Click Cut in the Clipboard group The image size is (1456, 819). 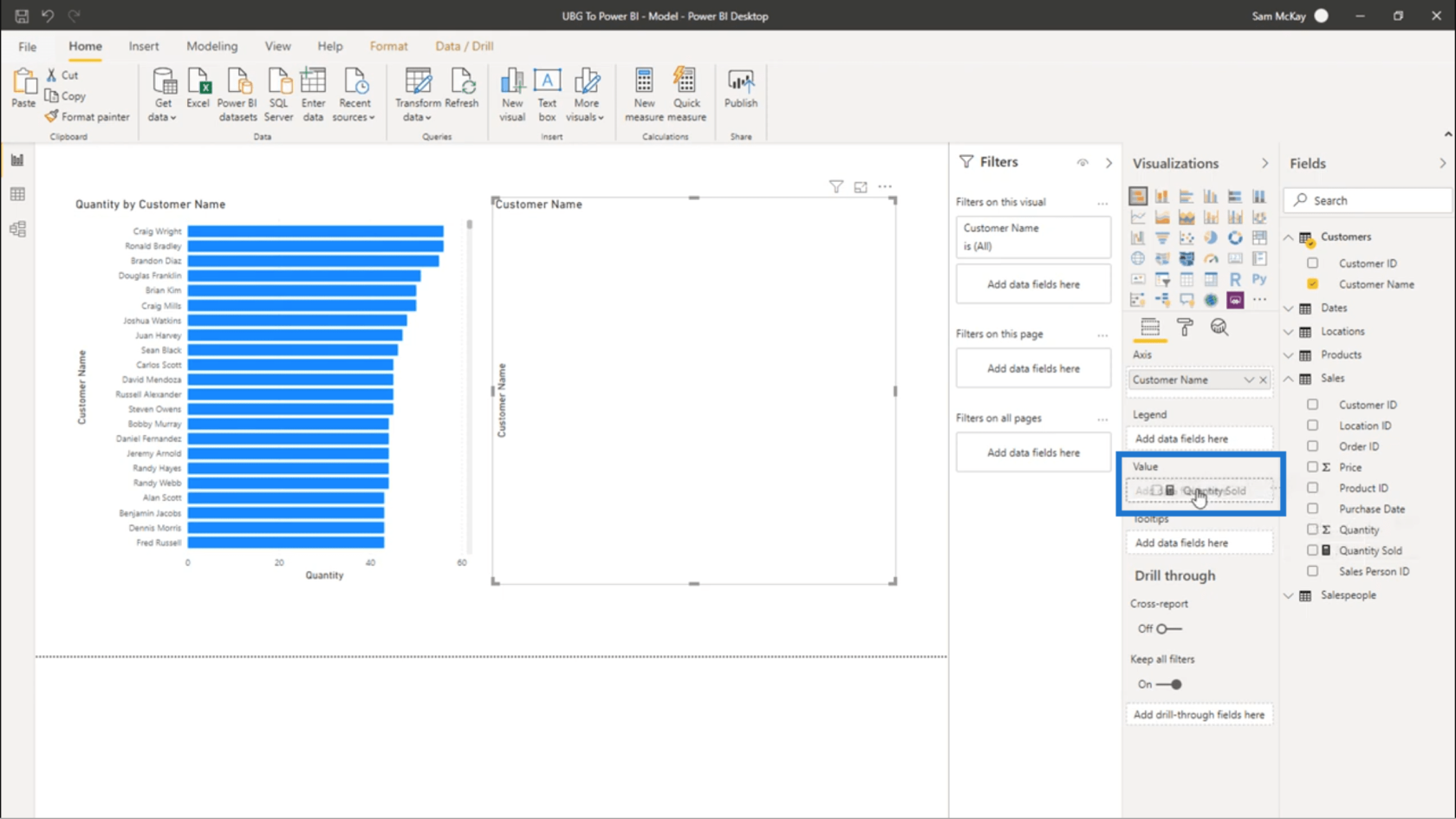click(62, 75)
